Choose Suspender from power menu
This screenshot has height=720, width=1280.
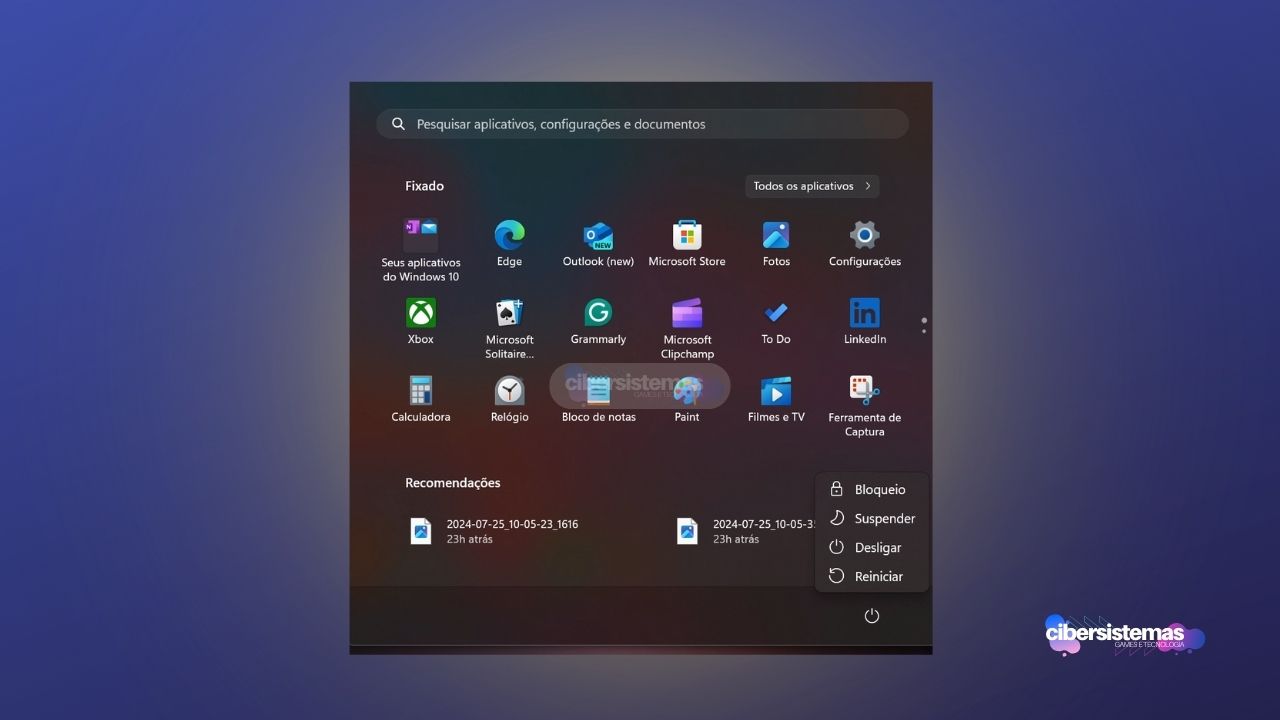872,518
